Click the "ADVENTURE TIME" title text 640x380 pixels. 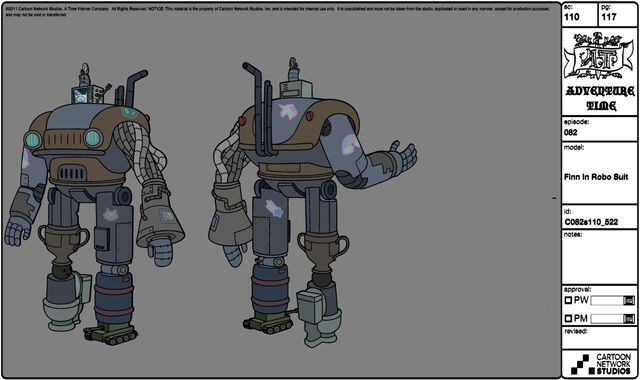tap(600, 98)
